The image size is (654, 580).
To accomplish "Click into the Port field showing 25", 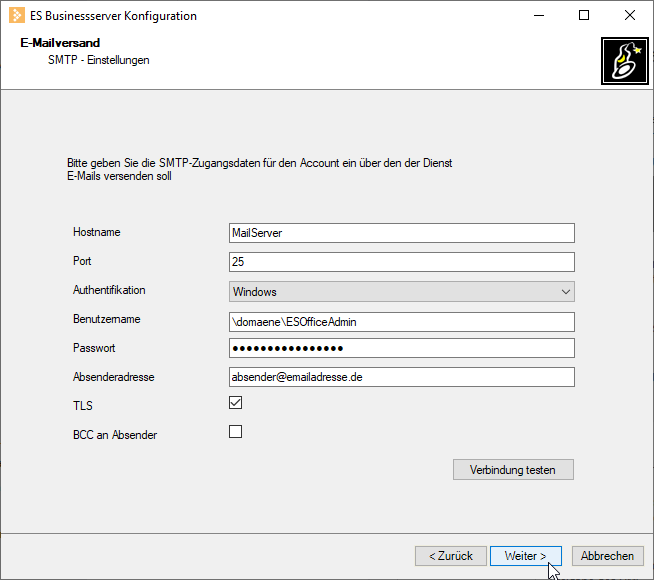I will pyautogui.click(x=402, y=262).
